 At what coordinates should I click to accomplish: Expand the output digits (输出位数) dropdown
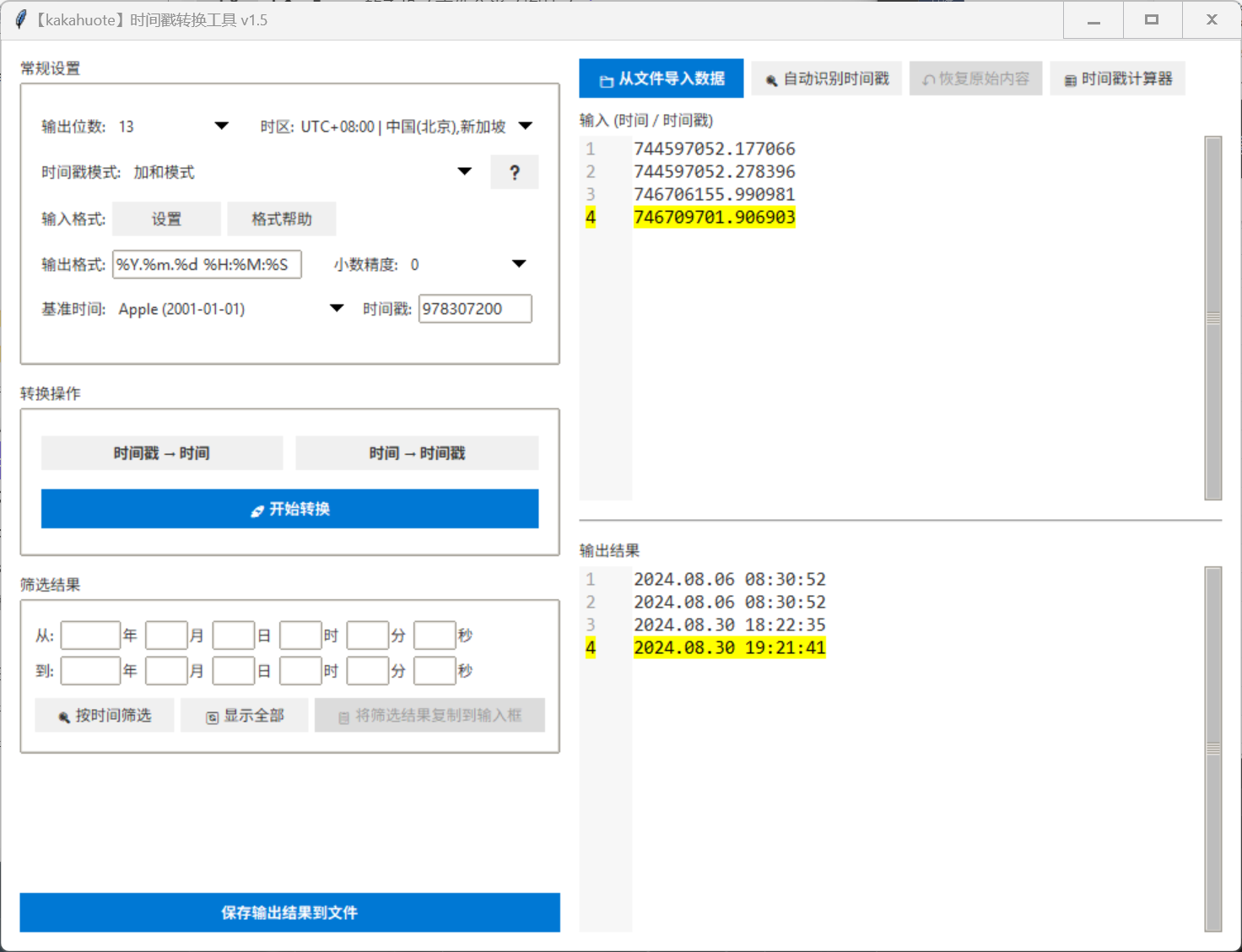221,126
